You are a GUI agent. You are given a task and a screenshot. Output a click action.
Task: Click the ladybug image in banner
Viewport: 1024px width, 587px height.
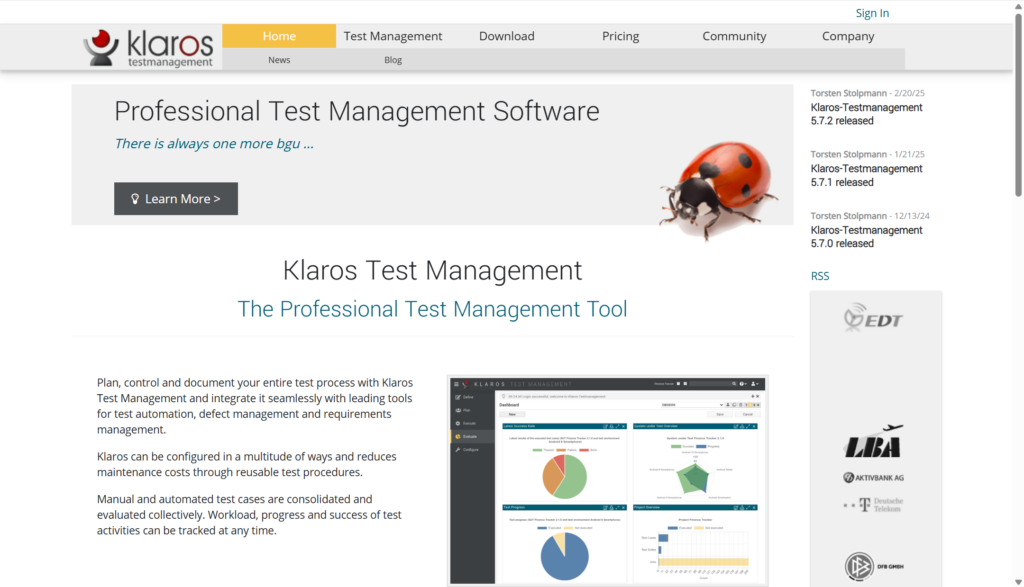722,184
